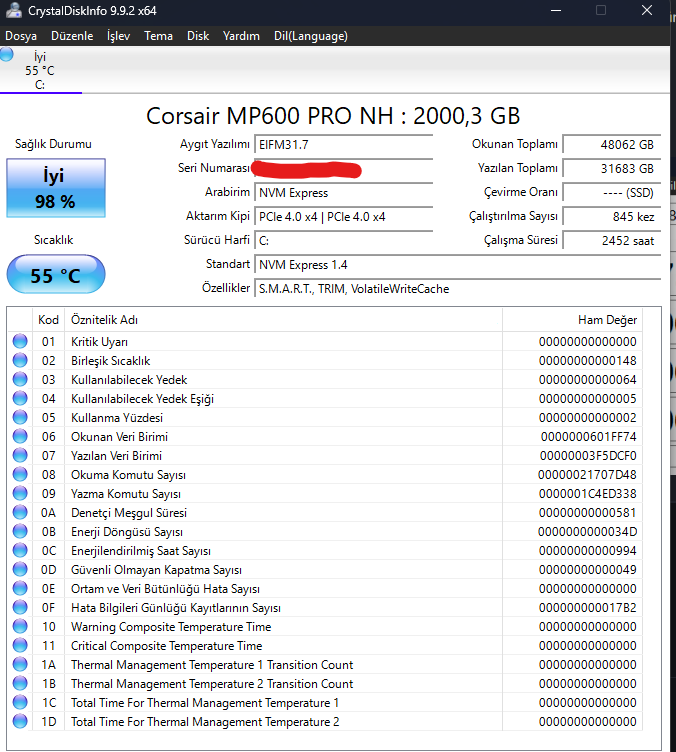Select the C: drive tab showing İyi 55 °C
This screenshot has height=752, width=676.
pos(41,70)
